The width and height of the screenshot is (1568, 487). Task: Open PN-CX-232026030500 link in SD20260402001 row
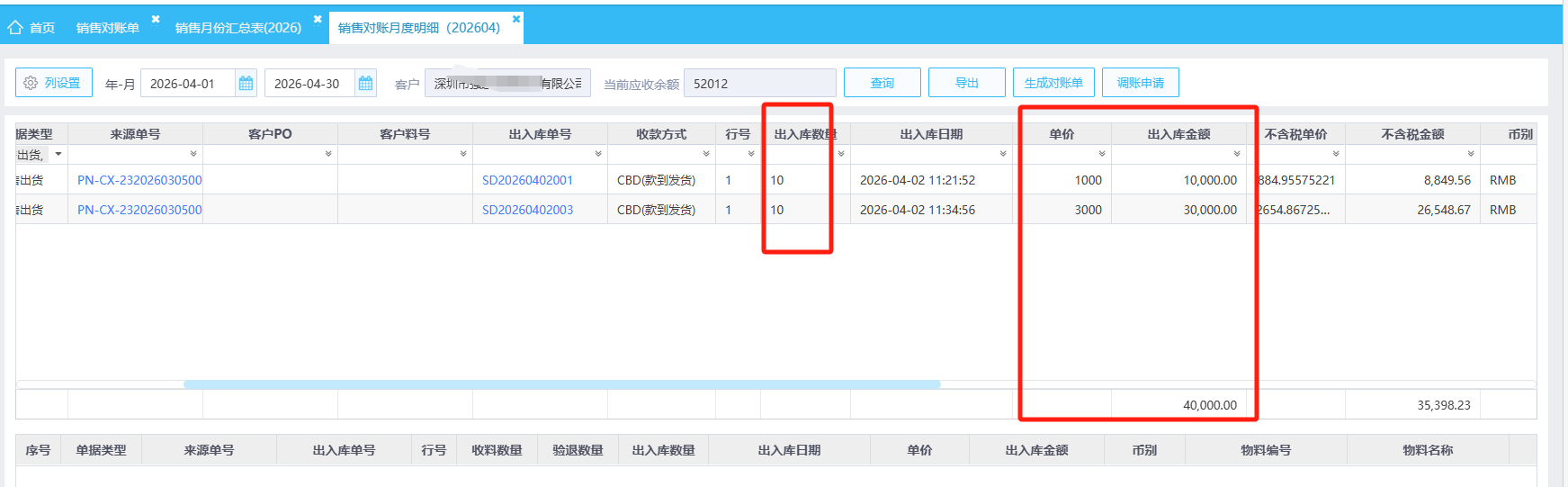click(x=139, y=180)
